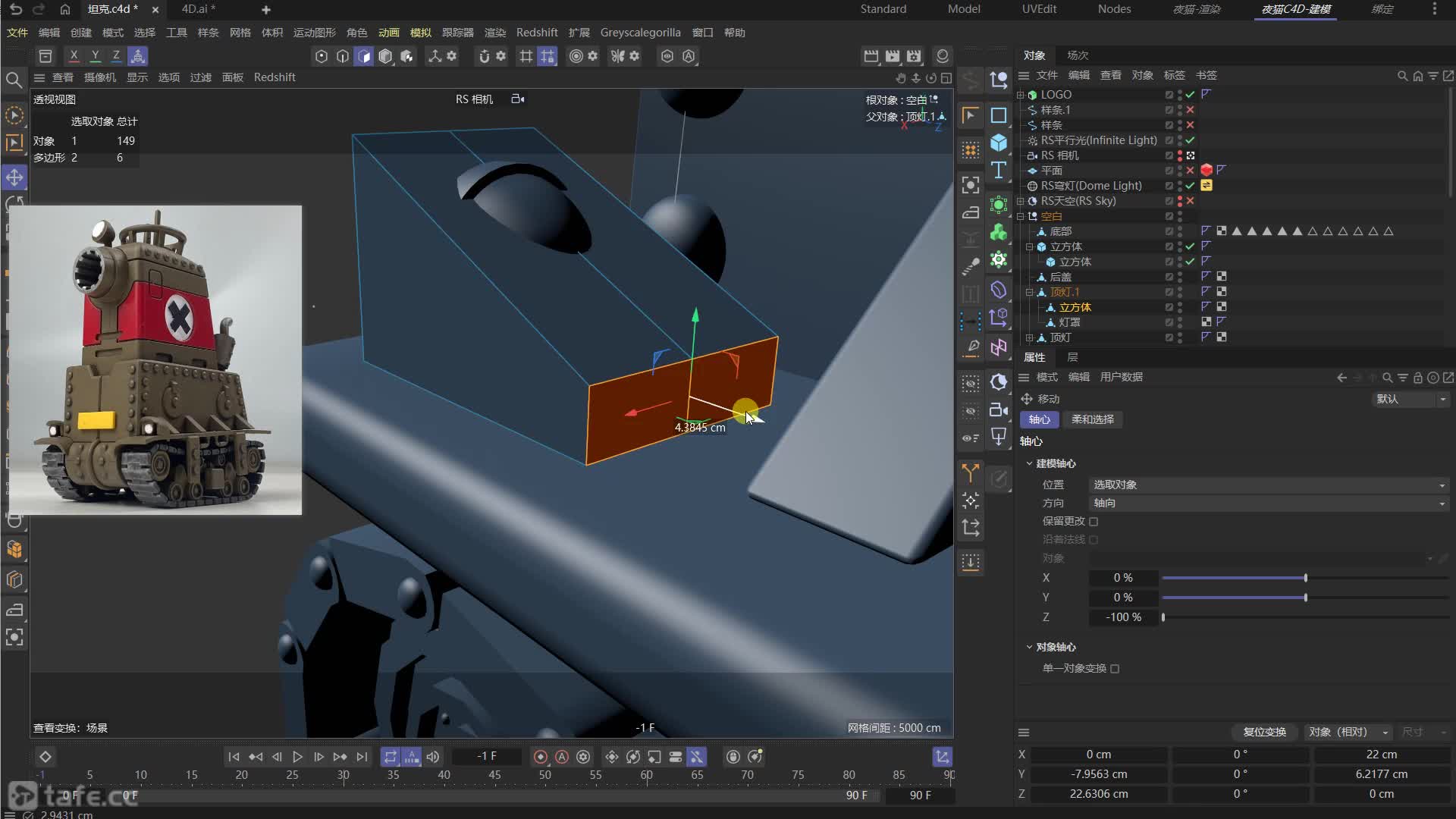
Task: Toggle the world coordinate system icon
Action: point(137,56)
